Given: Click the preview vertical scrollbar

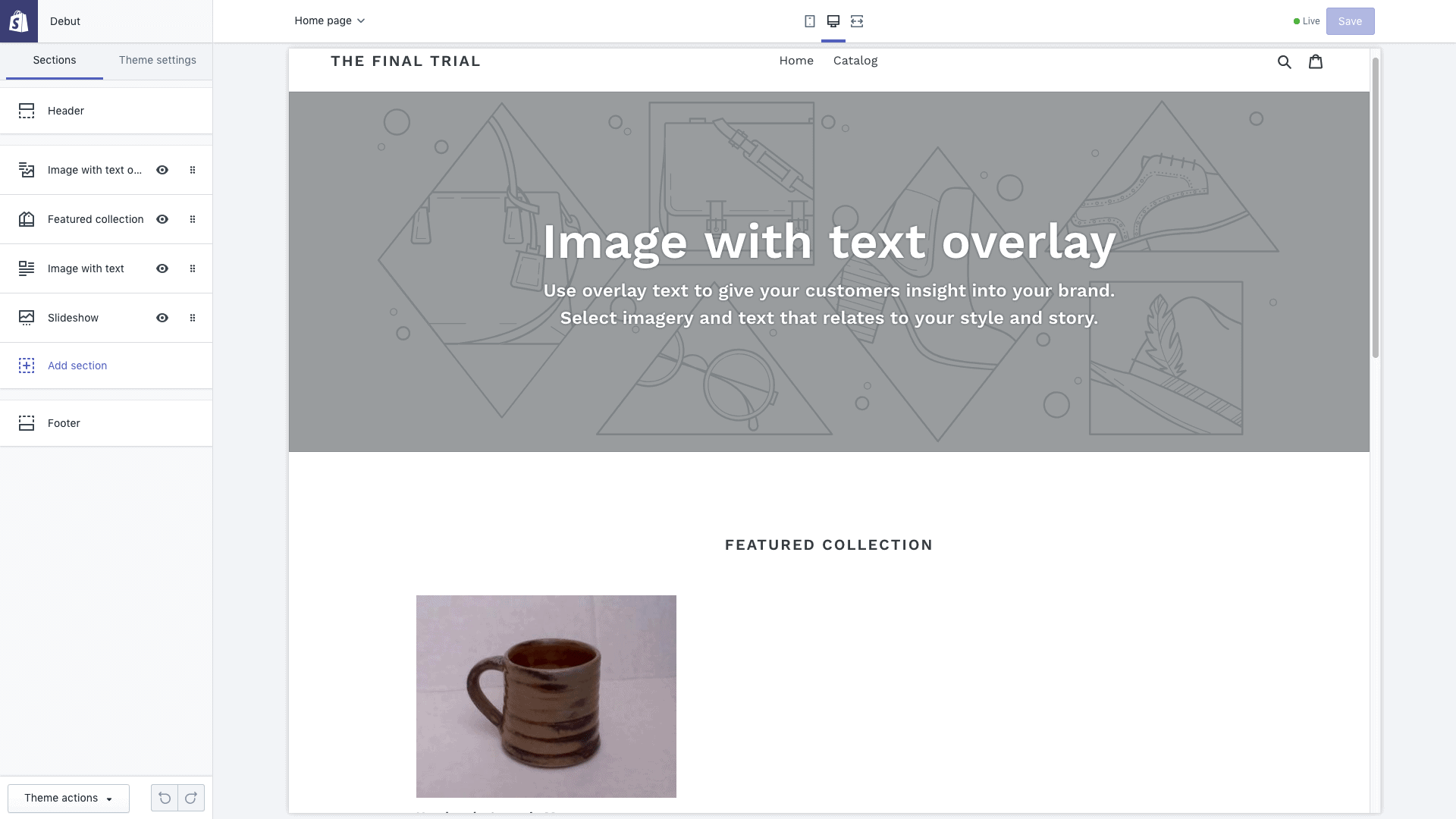Looking at the screenshot, I should [1375, 207].
